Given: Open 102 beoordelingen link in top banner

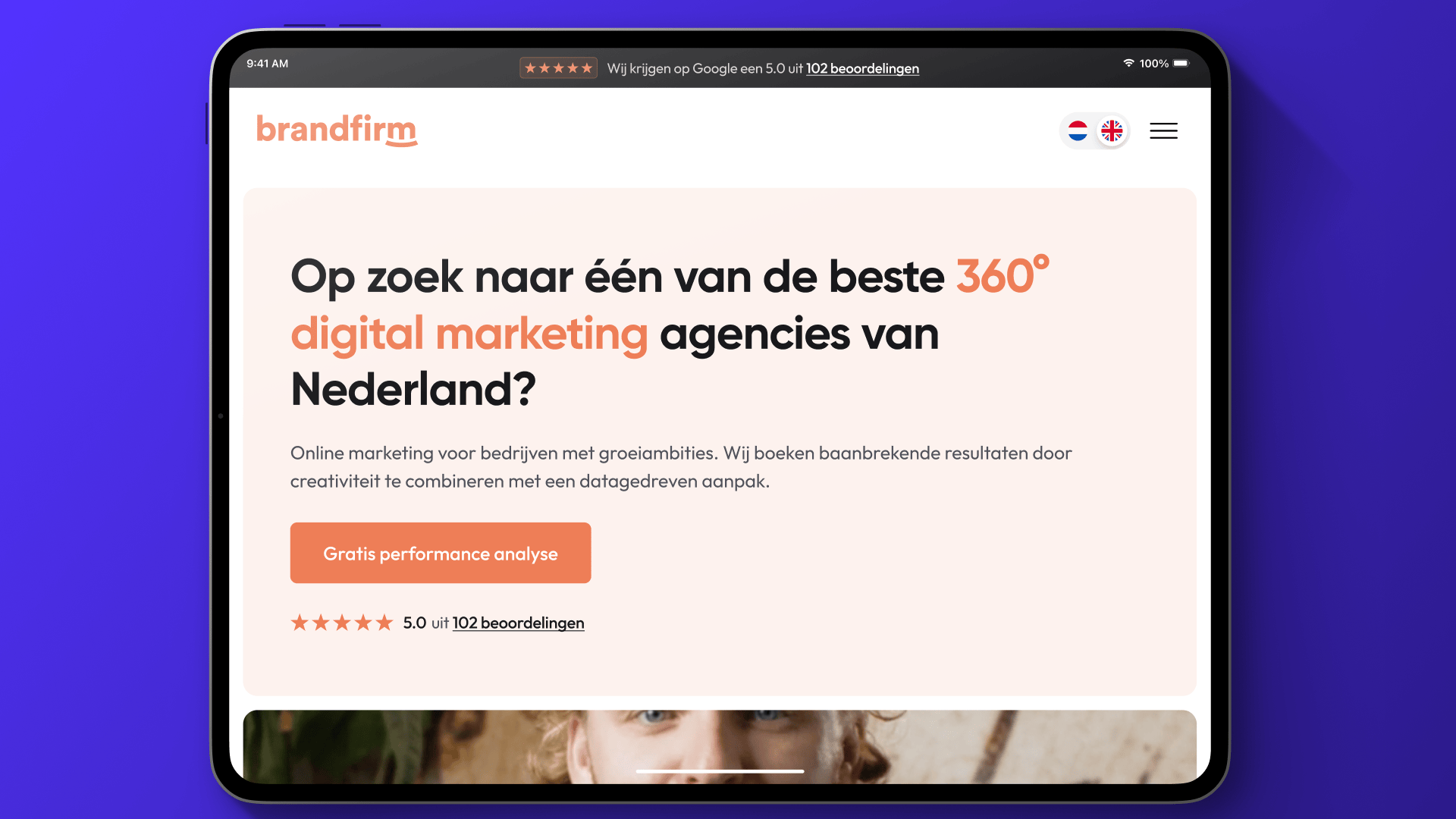Looking at the screenshot, I should point(862,68).
